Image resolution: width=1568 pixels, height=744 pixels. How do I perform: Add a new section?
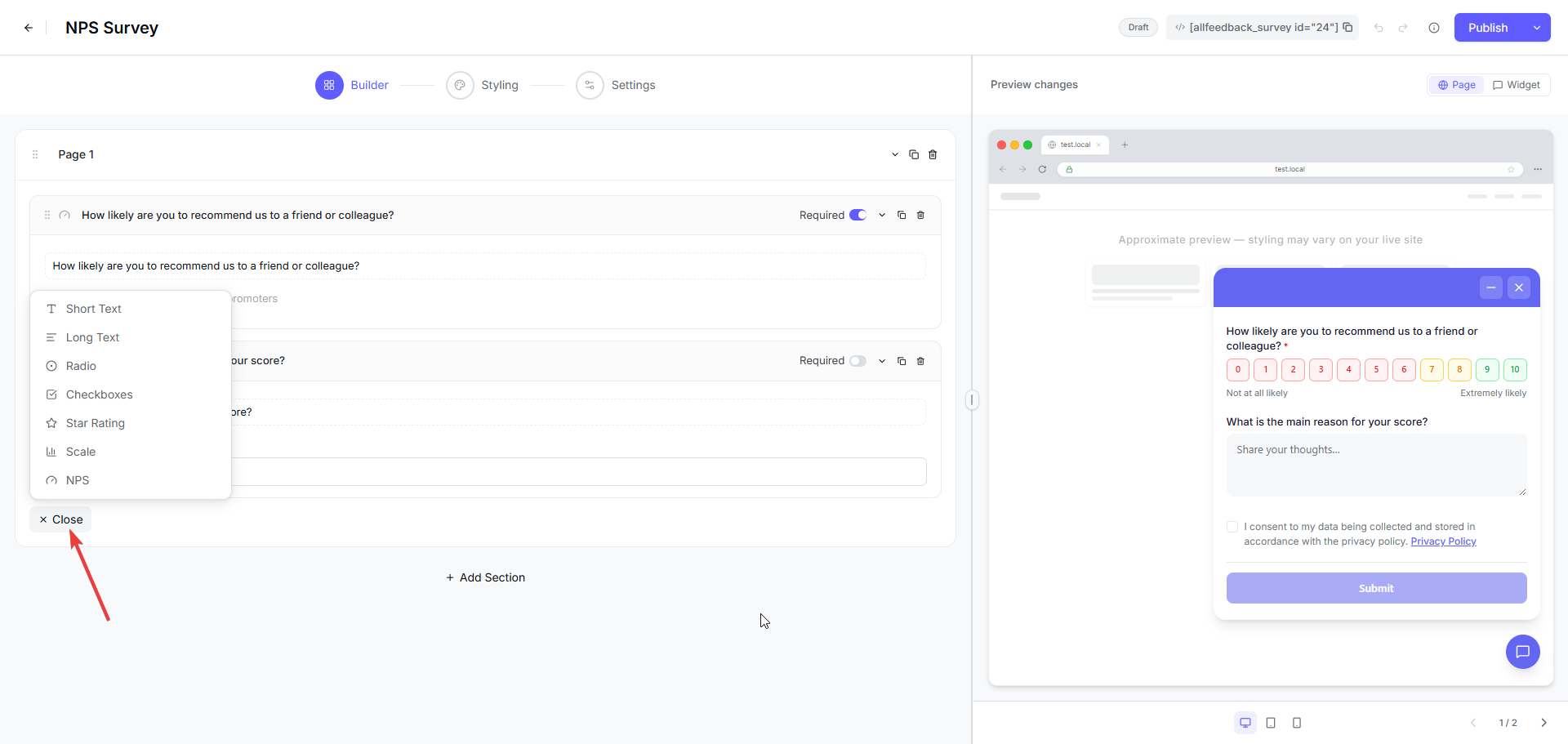[x=485, y=577]
